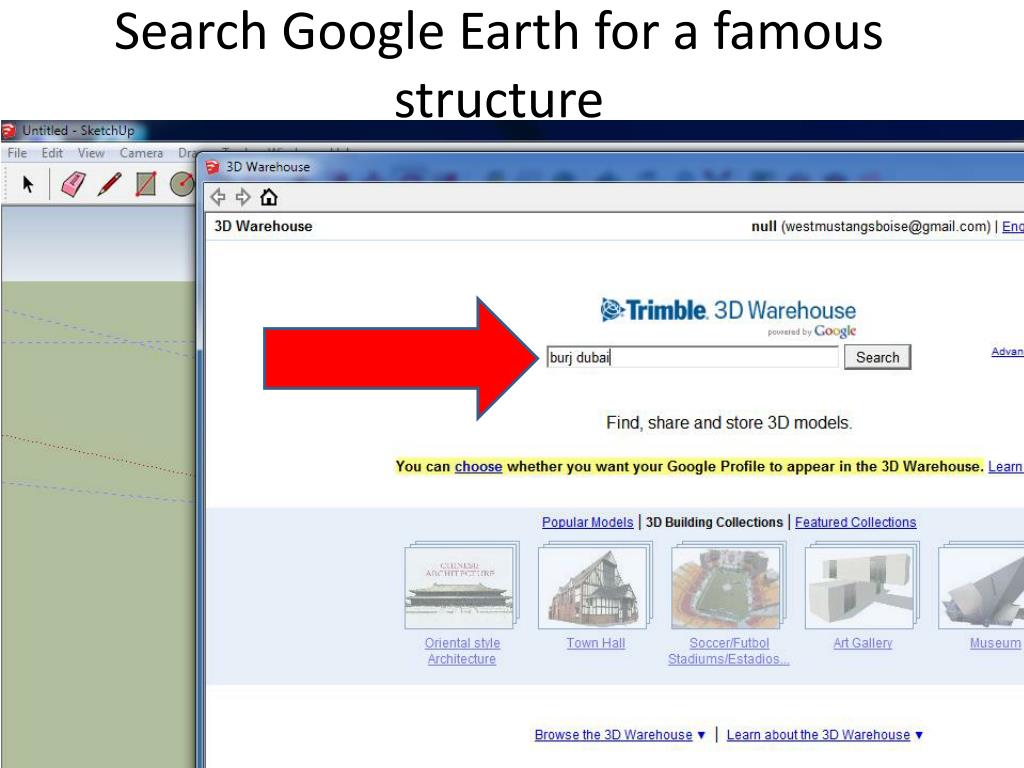Expand Browse the 3D Warehouse dropdown
The height and width of the screenshot is (768, 1024).
[620, 735]
